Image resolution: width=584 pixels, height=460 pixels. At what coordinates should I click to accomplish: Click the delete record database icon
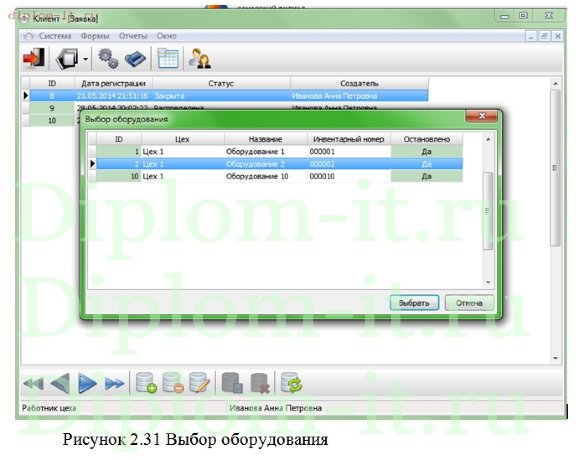[173, 383]
